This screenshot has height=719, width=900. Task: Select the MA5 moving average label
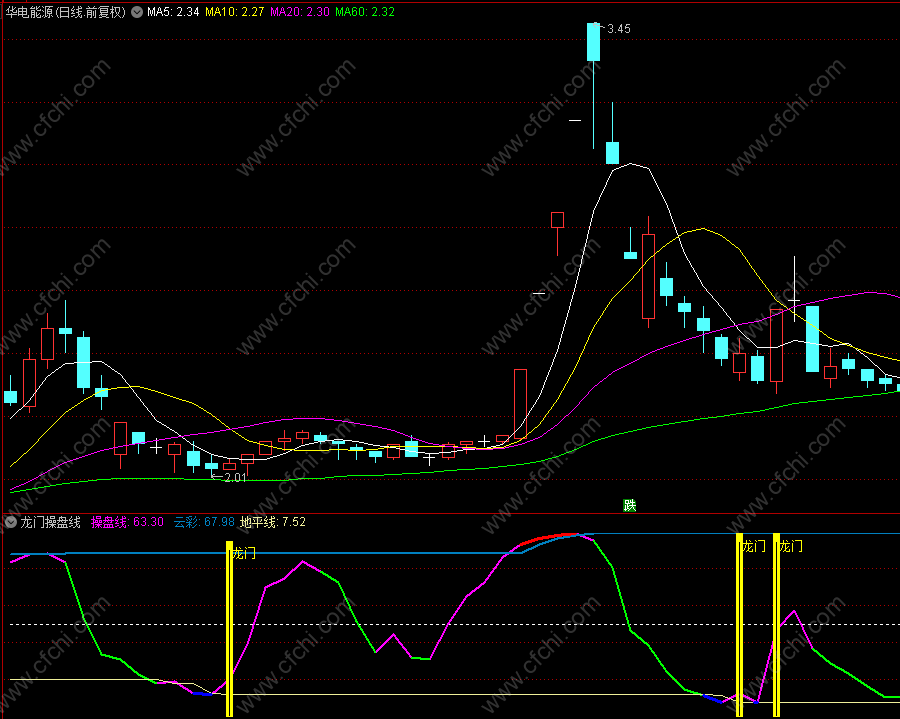click(x=173, y=12)
